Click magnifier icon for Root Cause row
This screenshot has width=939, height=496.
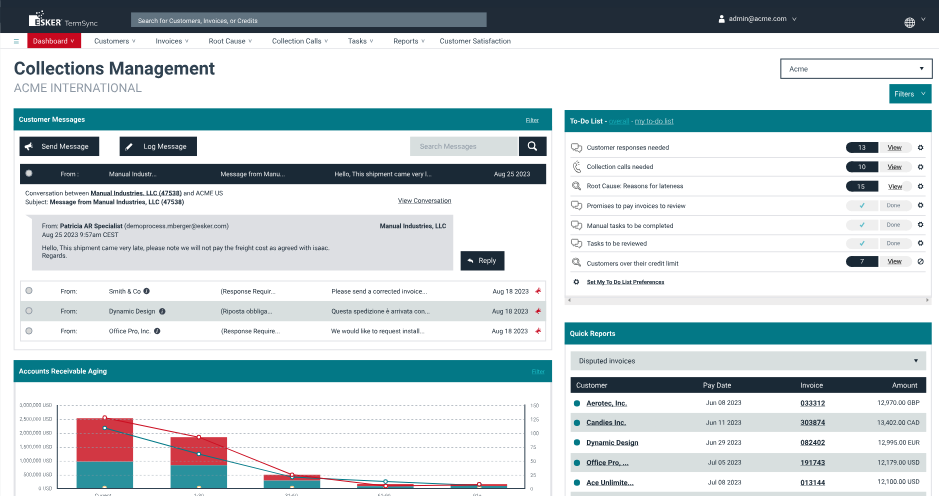coord(576,186)
